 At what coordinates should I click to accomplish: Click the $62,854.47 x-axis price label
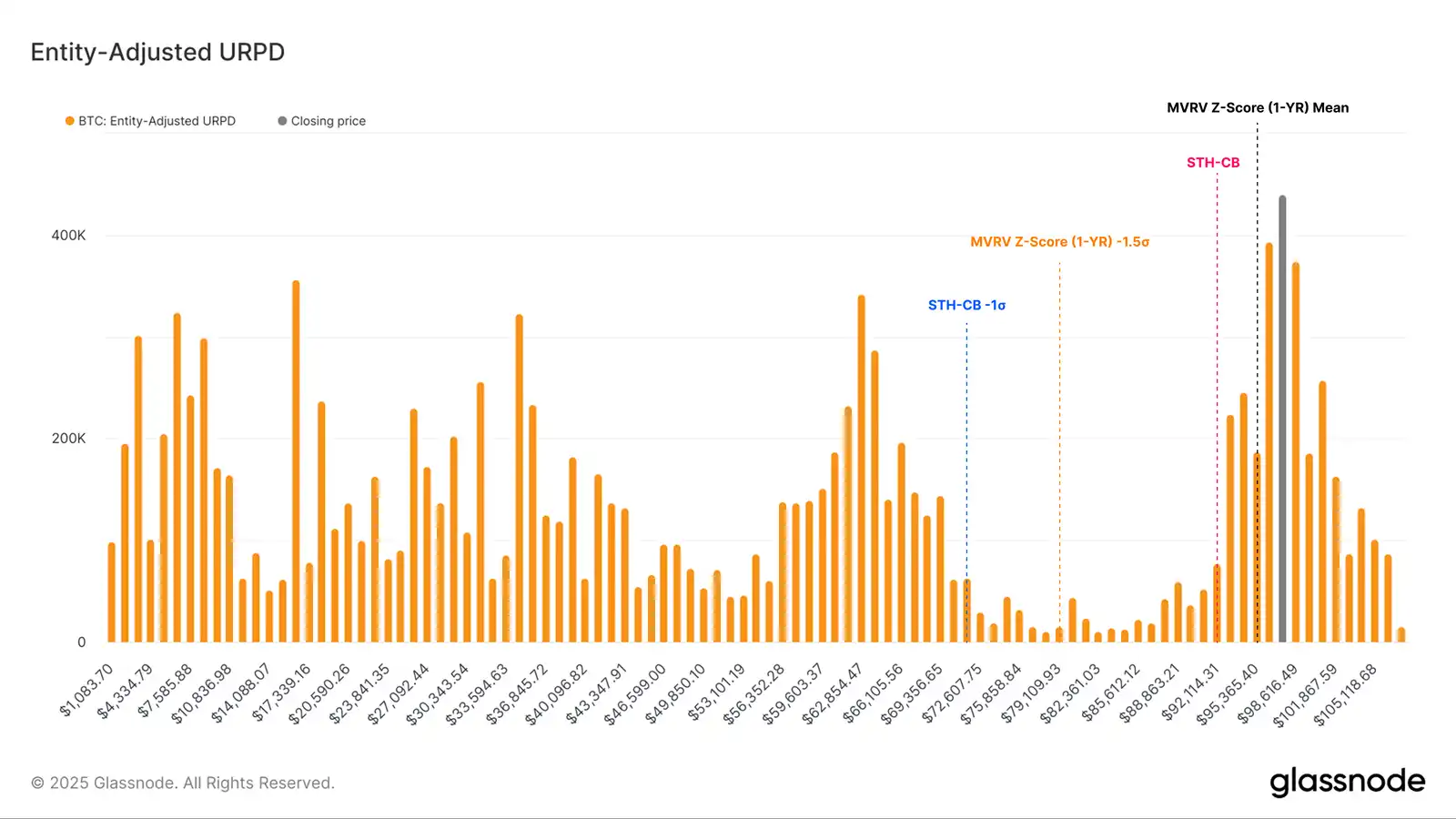coord(833,693)
